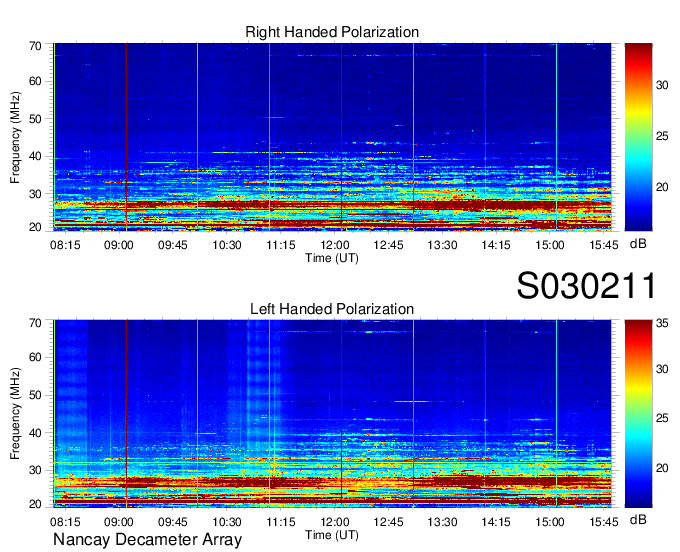This screenshot has width=680, height=552.
Task: Click the "Right Handed Polarization" plot title
Action: point(332,32)
